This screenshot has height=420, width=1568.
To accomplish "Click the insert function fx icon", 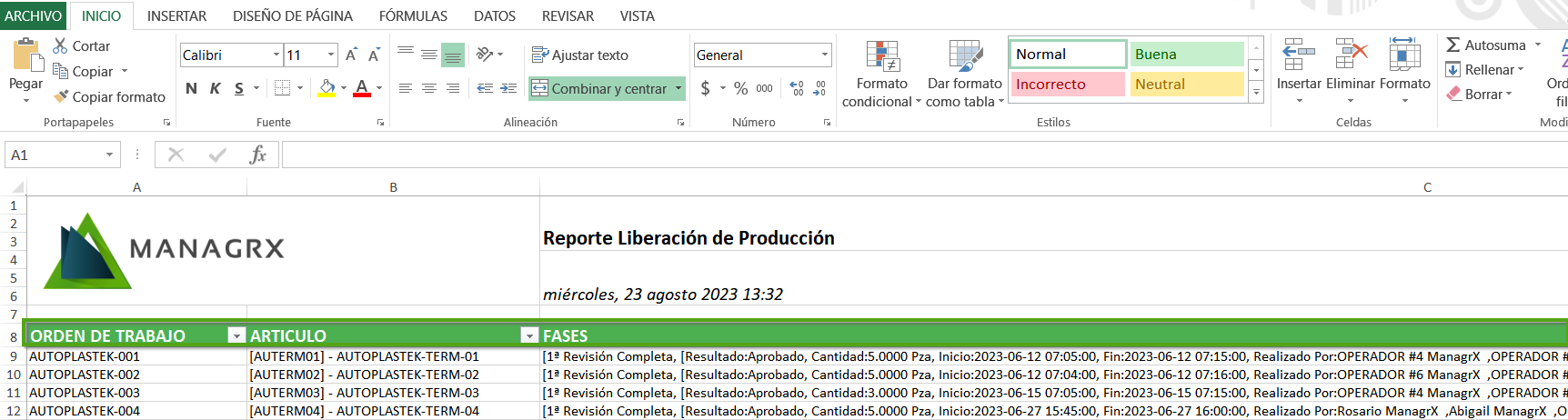I will 257,155.
